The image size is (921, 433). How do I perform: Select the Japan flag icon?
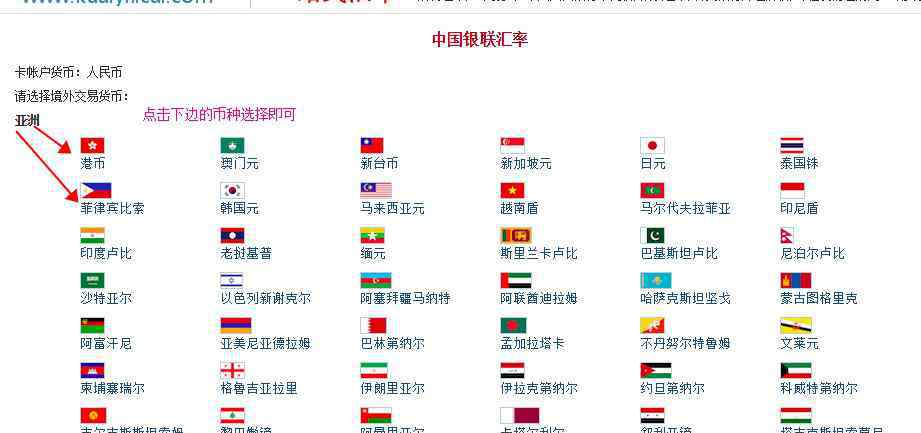coord(652,146)
